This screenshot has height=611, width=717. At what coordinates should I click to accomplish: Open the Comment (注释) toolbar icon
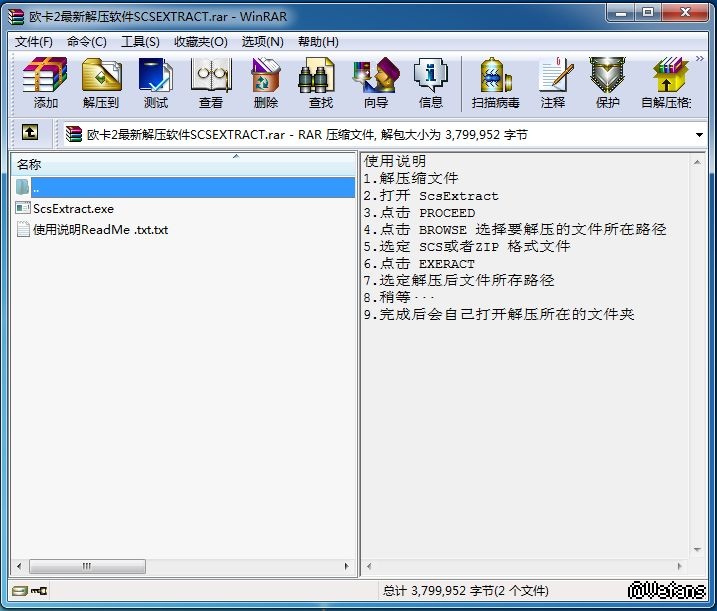(x=553, y=83)
